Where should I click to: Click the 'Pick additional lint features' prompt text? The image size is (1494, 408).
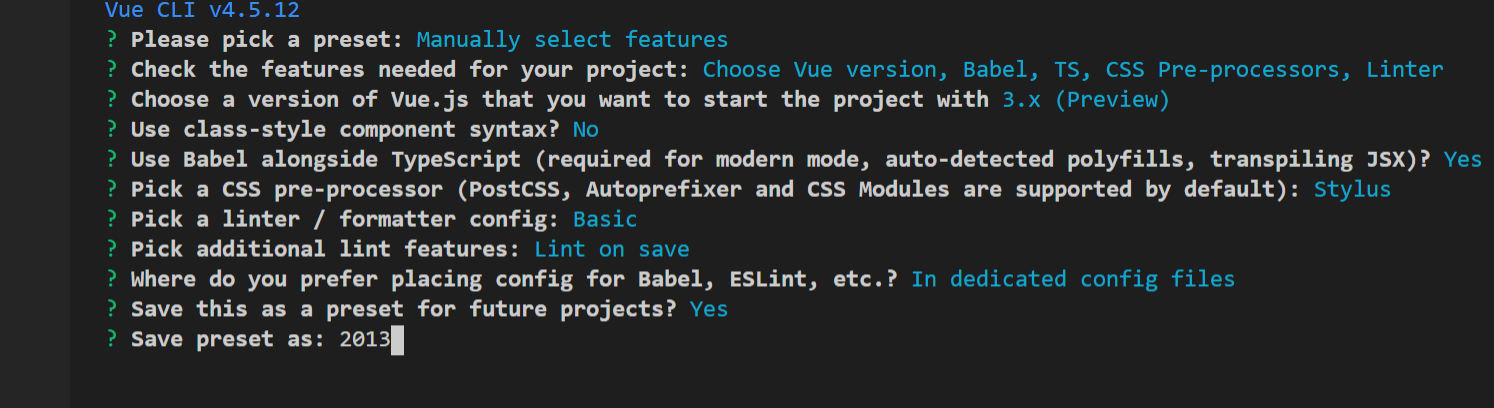326,250
